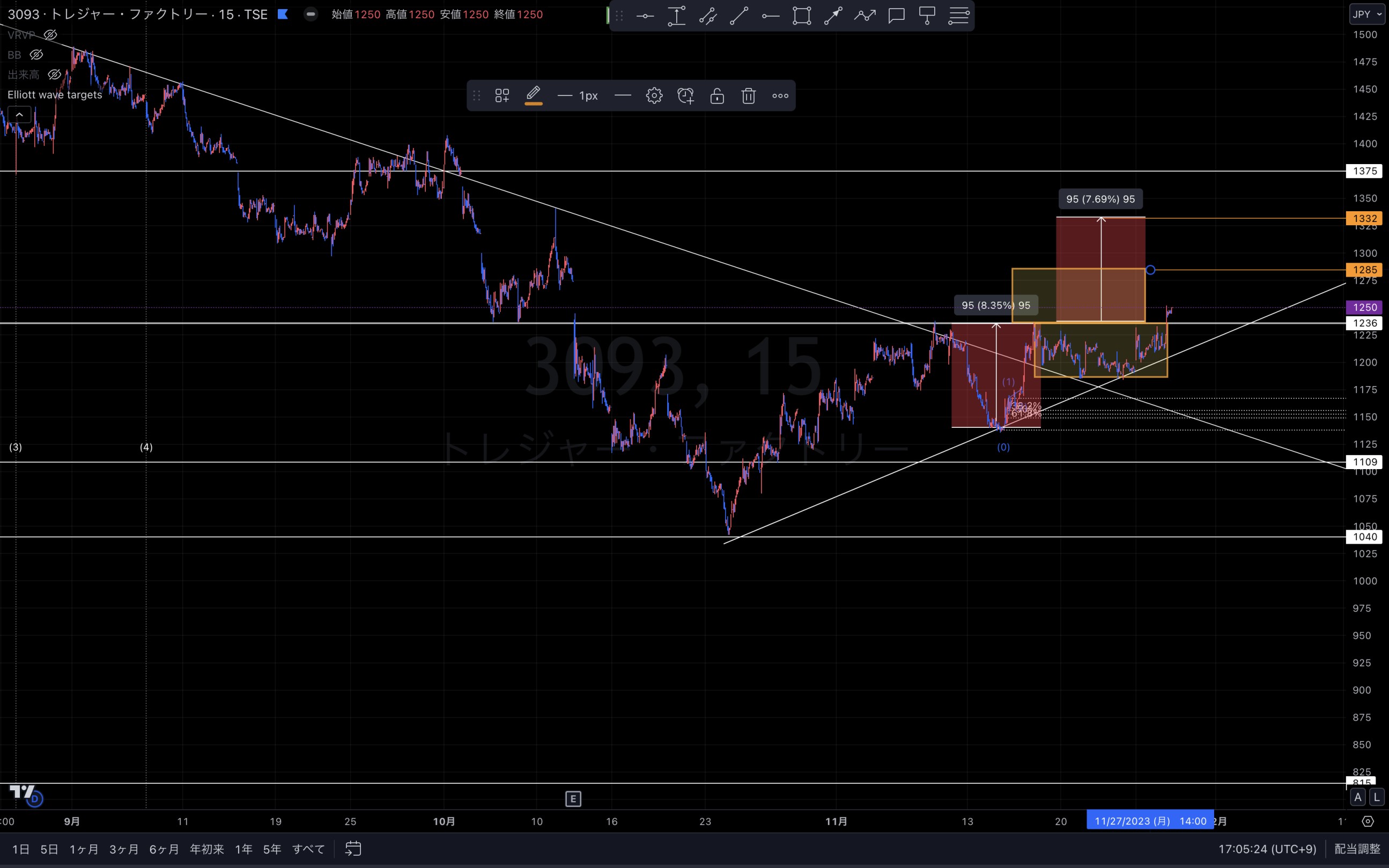This screenshot has width=1389, height=868.
Task: Open chart axis settings gear at bottom right
Action: tap(1368, 821)
